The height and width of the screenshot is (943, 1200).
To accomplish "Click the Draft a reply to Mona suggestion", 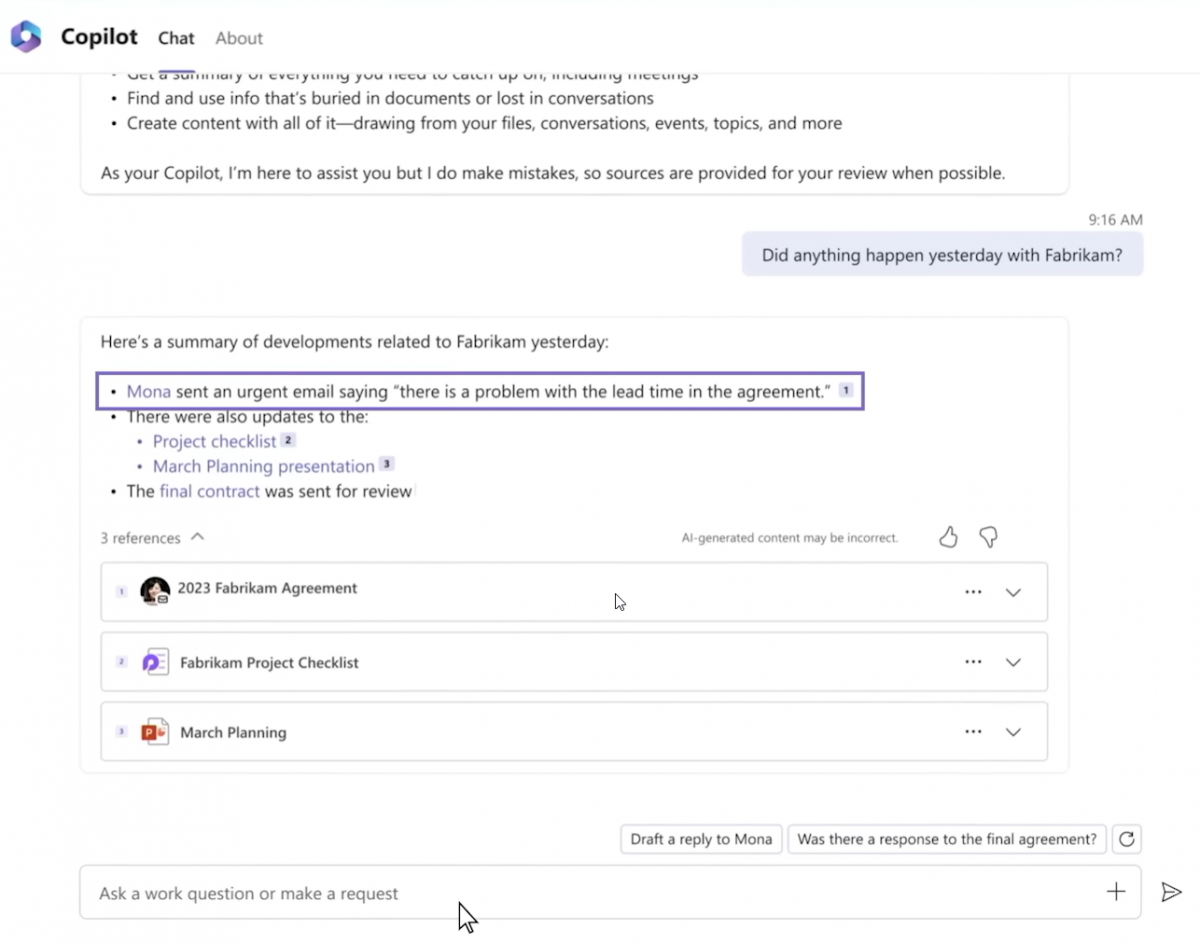I will coord(700,839).
